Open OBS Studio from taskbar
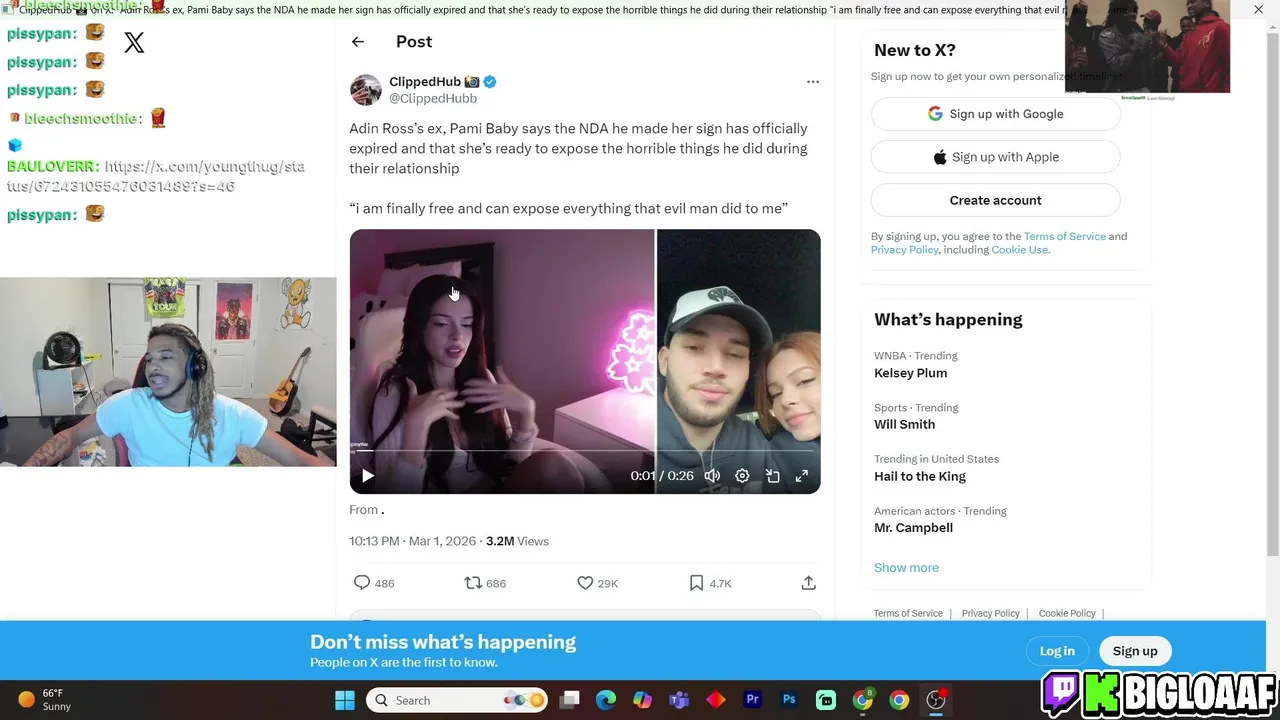Screen dimensions: 1280x720 click(936, 700)
